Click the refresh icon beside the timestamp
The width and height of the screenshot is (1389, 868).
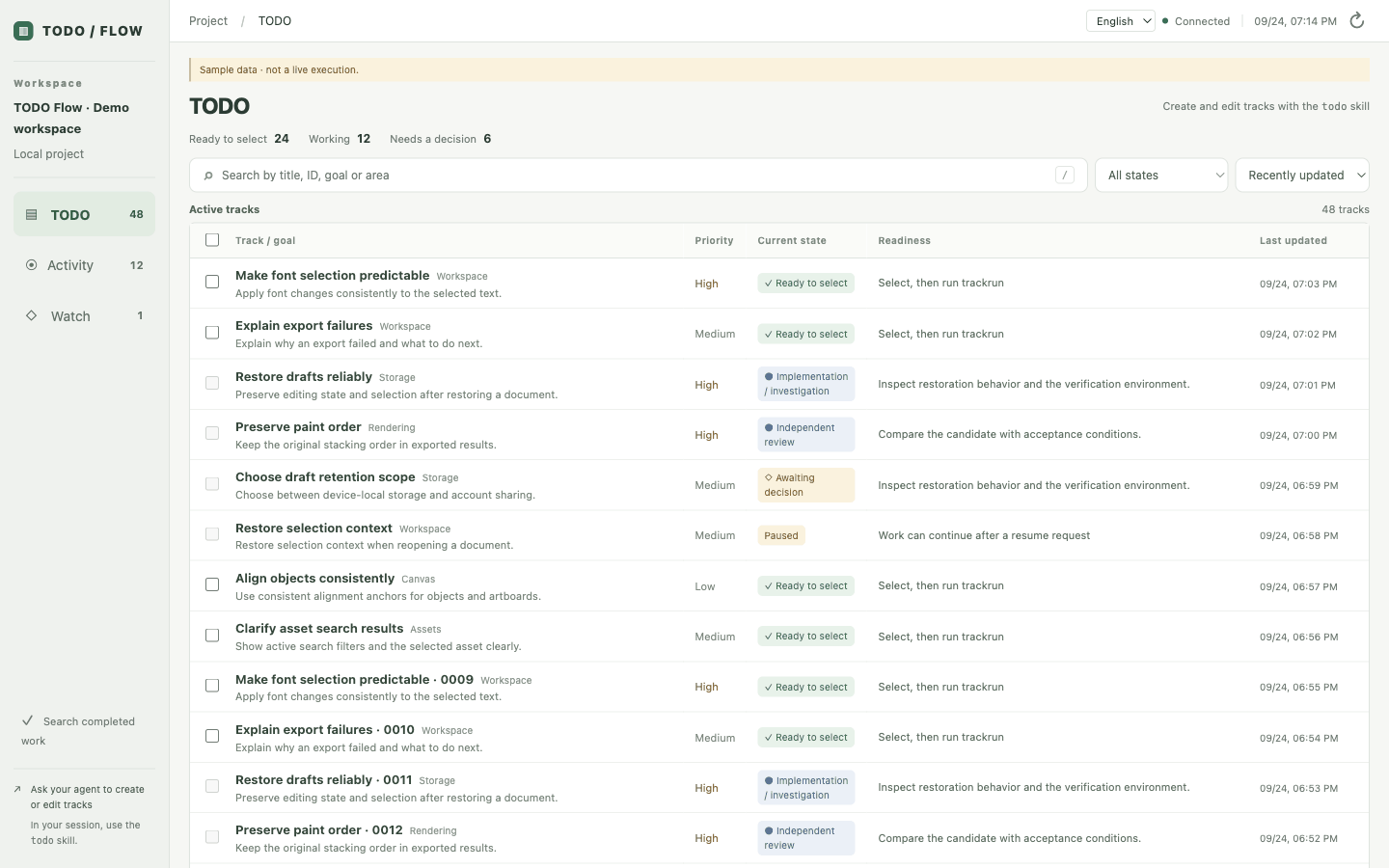point(1357,20)
